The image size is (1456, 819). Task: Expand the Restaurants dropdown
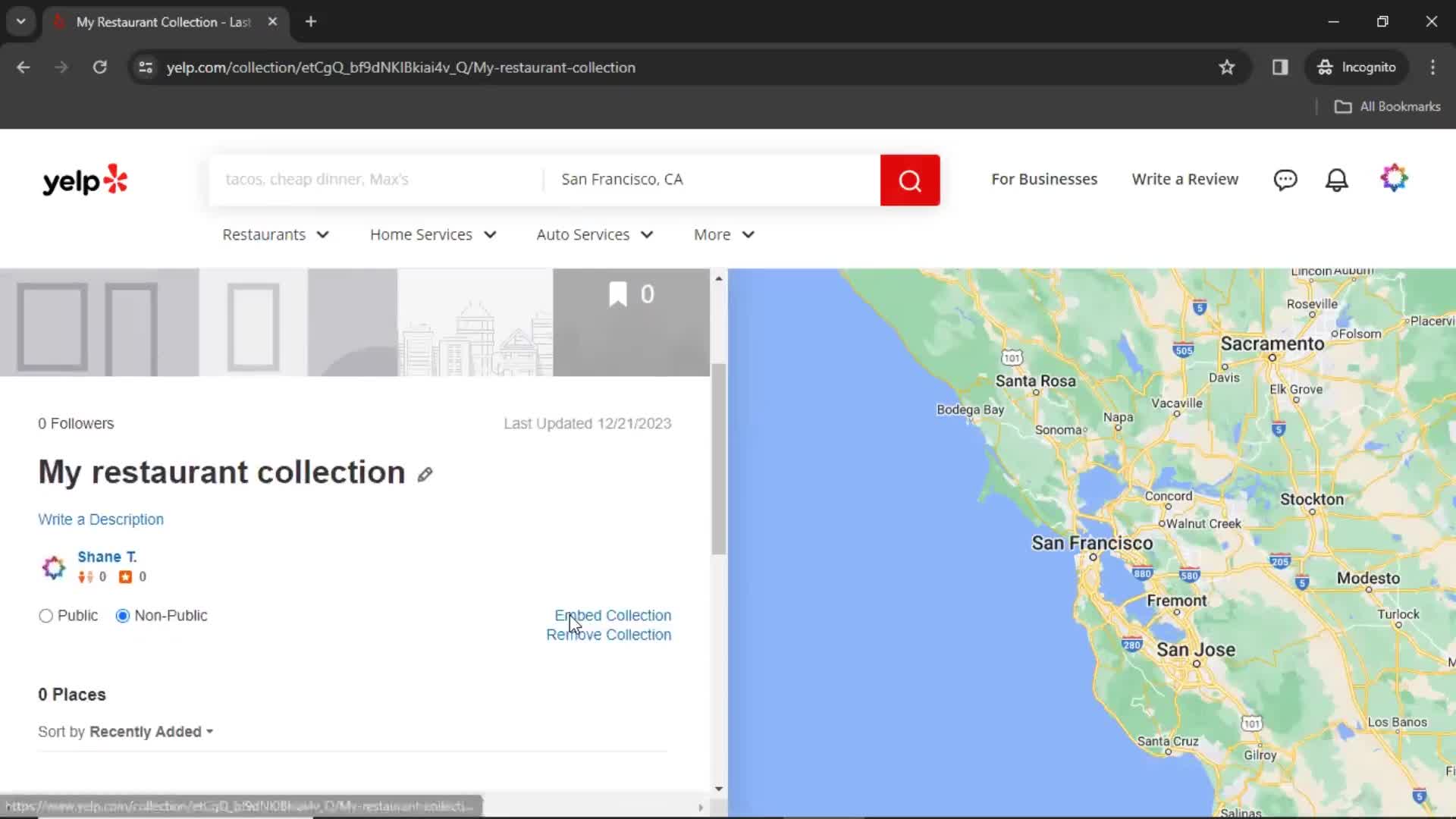pos(275,235)
